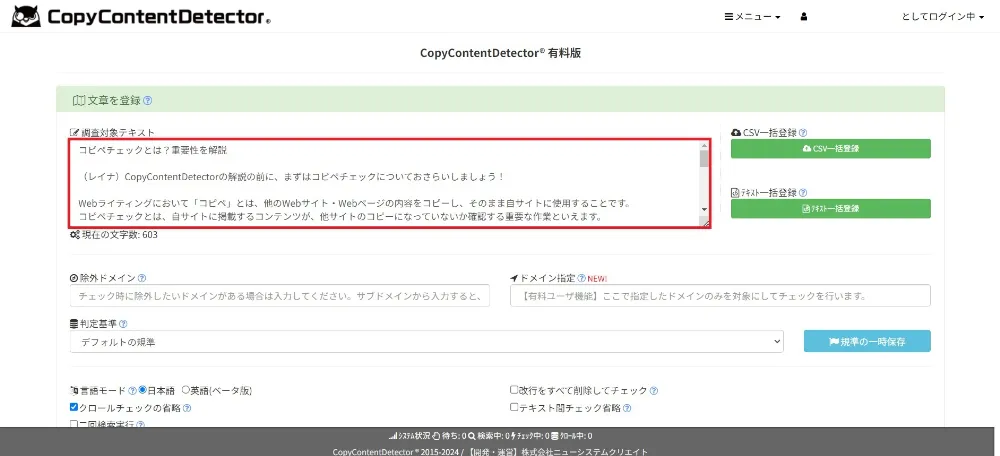Click the map icon beside 文章を登録

coord(78,101)
